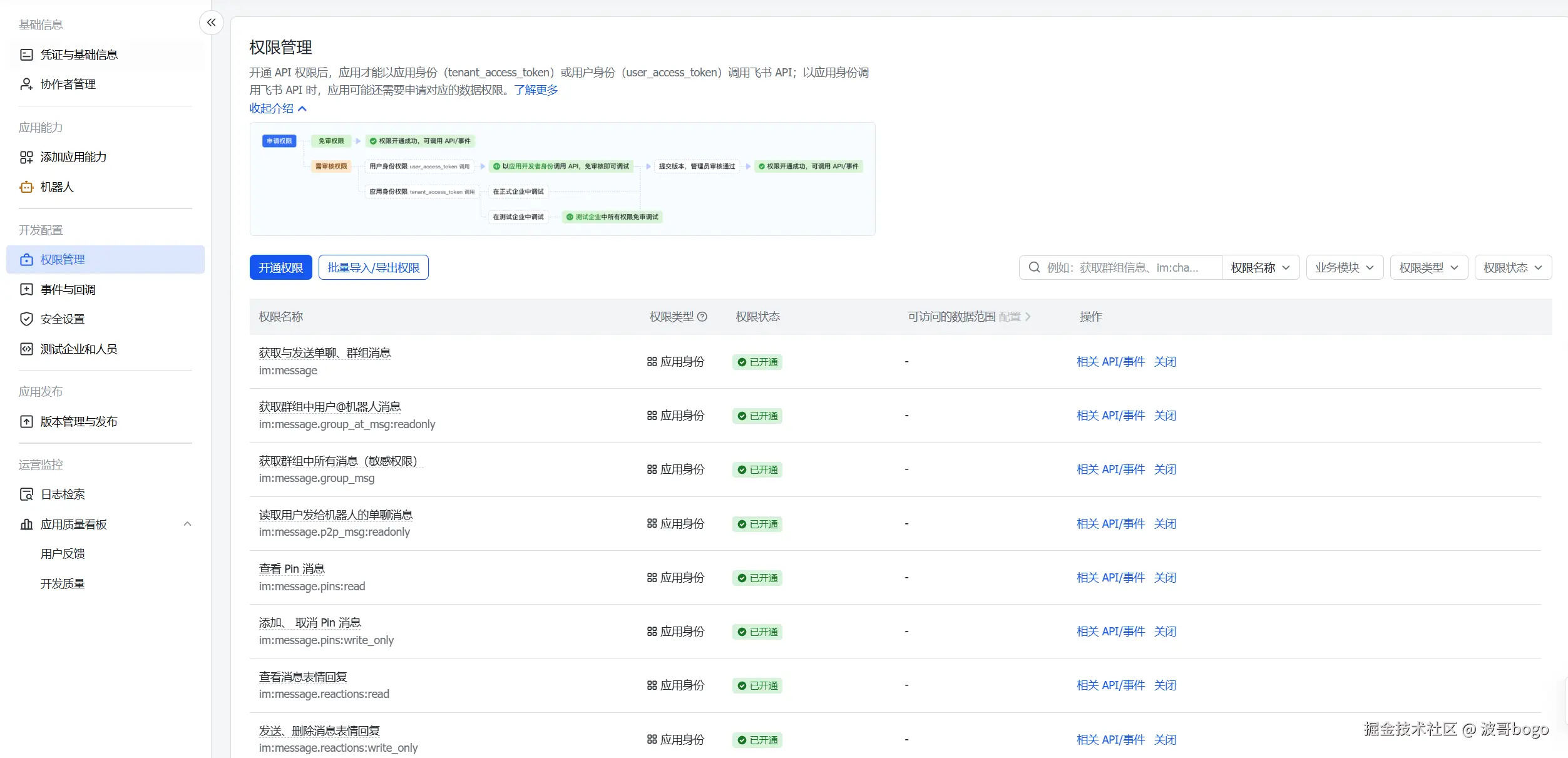Viewport: 1568px width, 758px height.
Task: Open 相关 API/事件 for im:message.reactions:read
Action: tap(1111, 685)
